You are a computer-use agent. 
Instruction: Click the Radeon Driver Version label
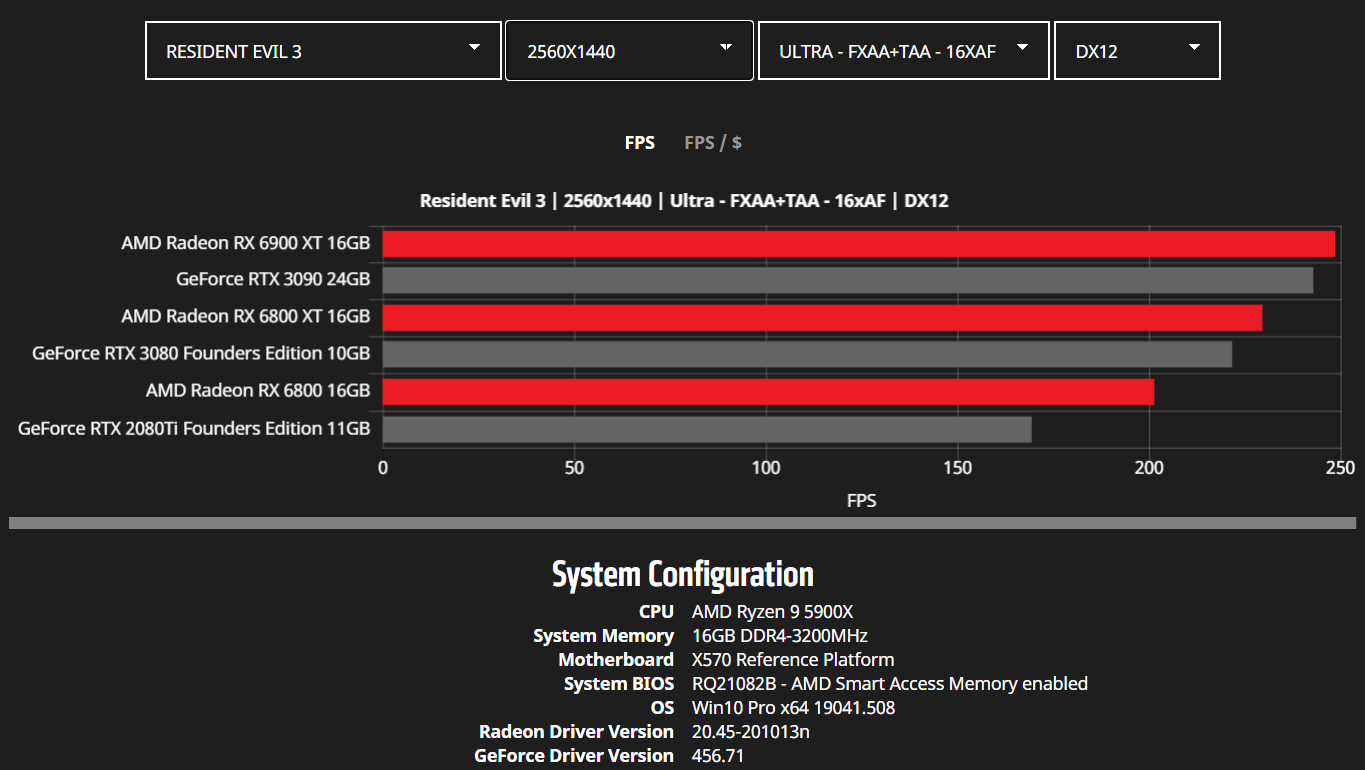pos(577,732)
